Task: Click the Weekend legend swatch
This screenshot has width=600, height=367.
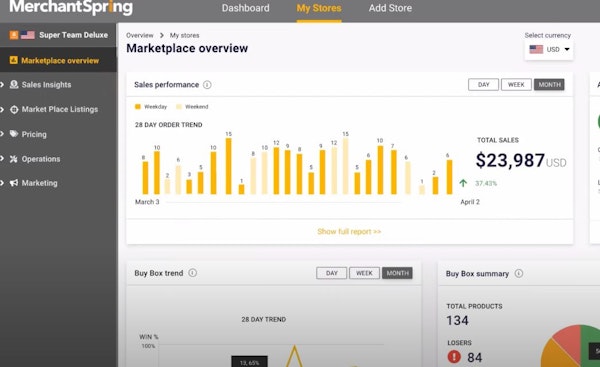Action: tap(179, 107)
